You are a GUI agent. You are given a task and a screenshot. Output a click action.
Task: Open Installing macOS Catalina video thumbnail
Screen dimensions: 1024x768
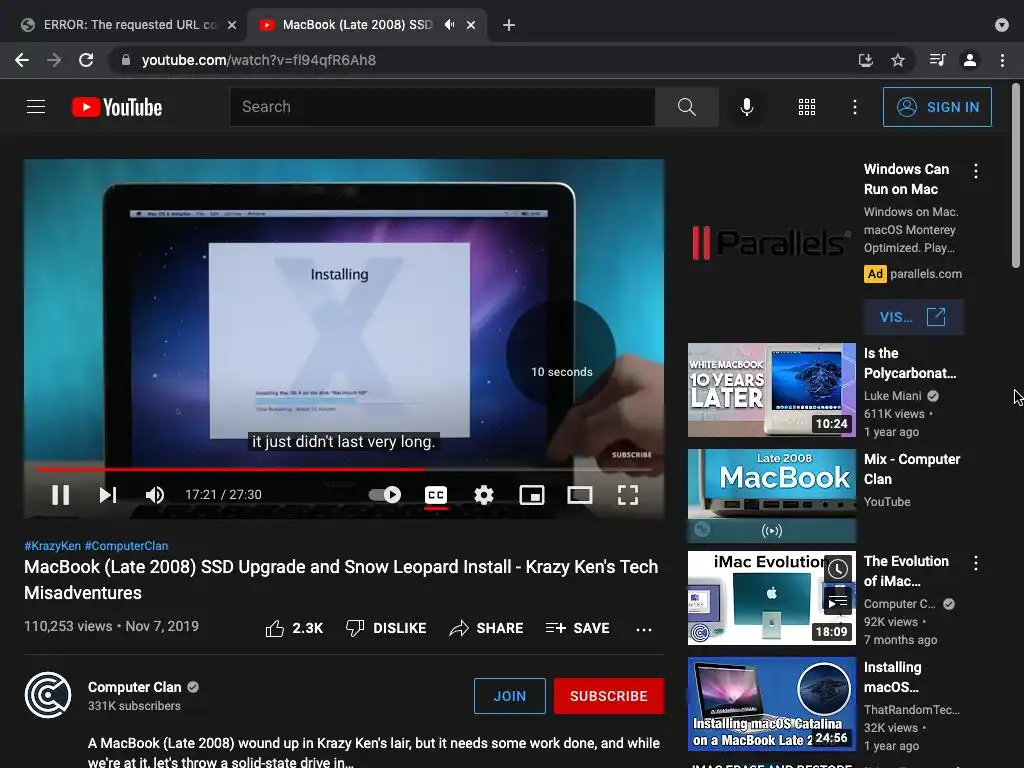(771, 704)
